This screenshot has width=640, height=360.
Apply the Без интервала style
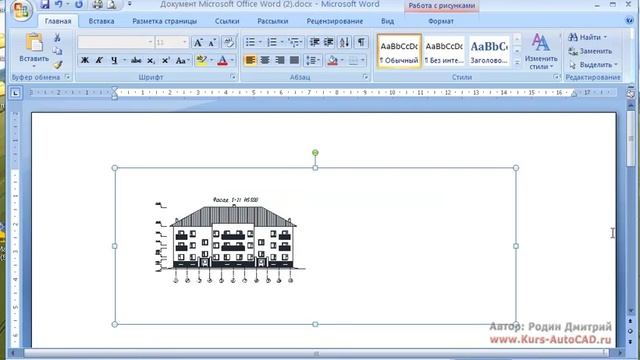coord(444,51)
